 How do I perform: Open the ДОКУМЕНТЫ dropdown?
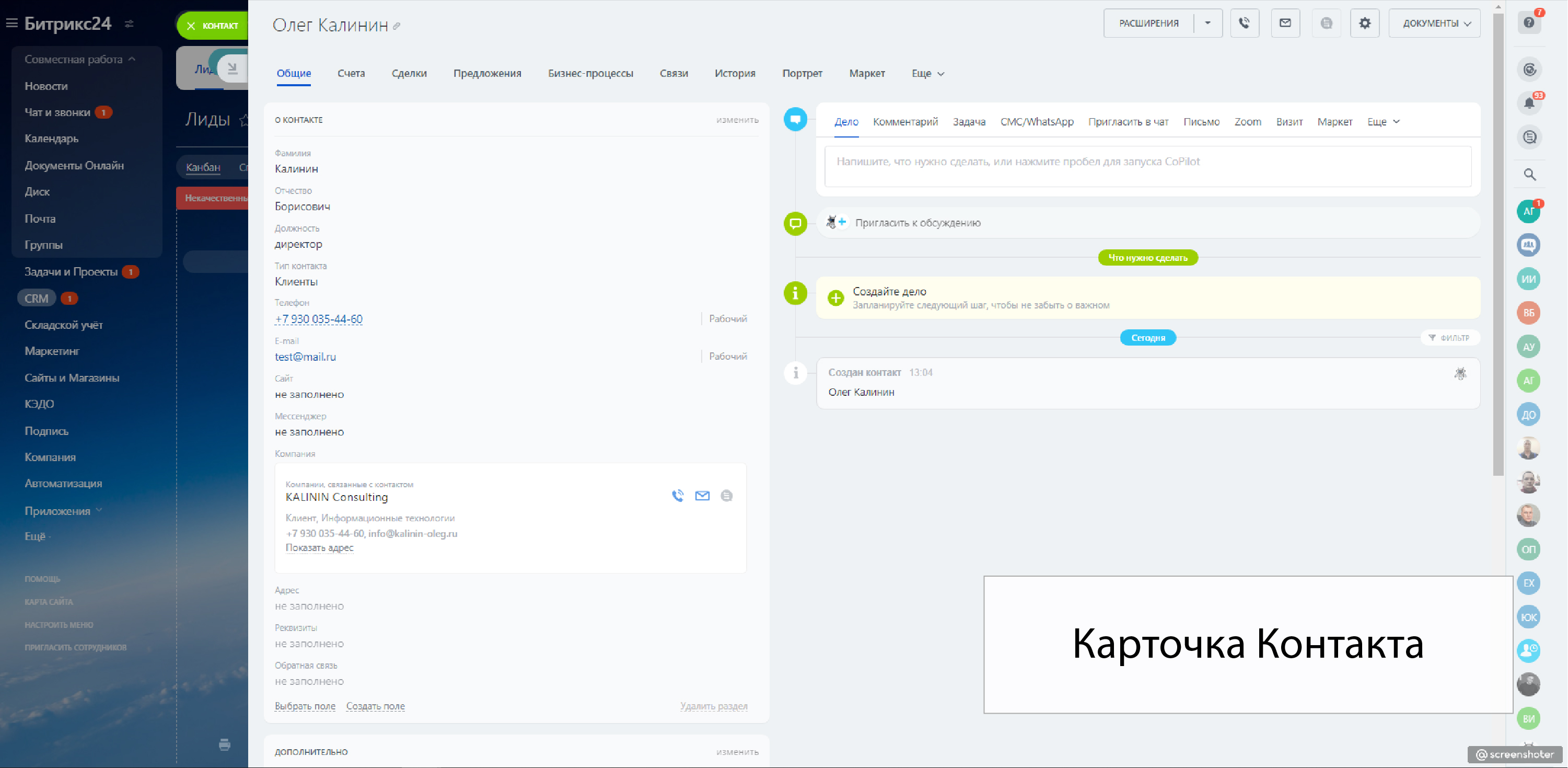[1435, 23]
